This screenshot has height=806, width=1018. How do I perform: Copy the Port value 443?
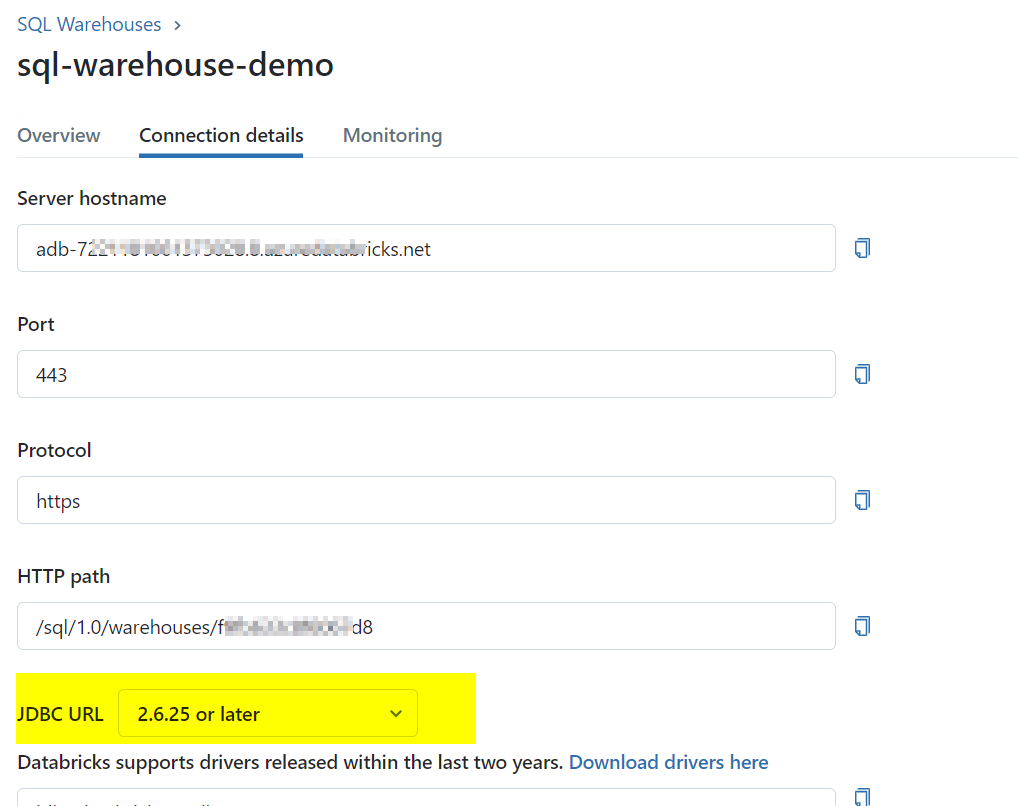point(862,374)
